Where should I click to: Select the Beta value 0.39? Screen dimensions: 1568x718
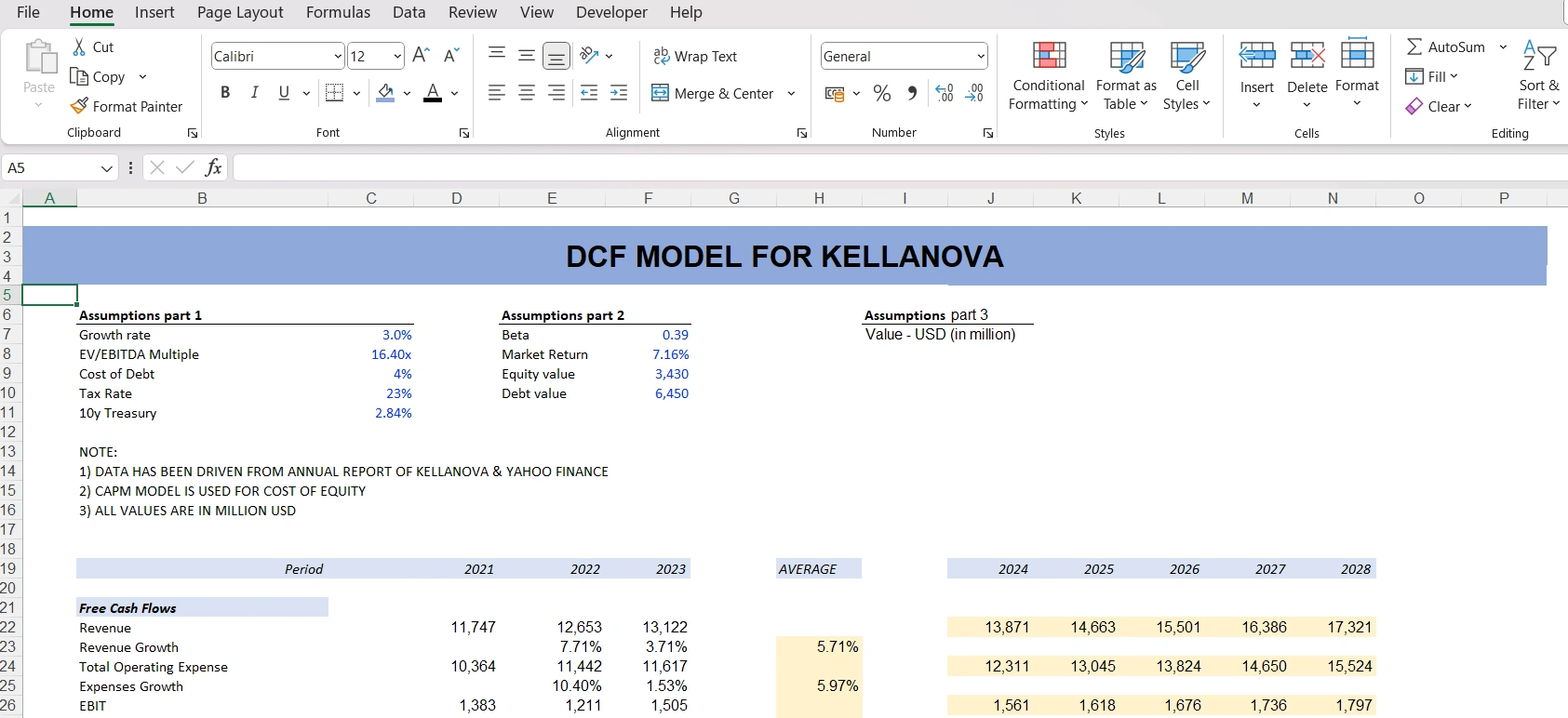coord(676,335)
